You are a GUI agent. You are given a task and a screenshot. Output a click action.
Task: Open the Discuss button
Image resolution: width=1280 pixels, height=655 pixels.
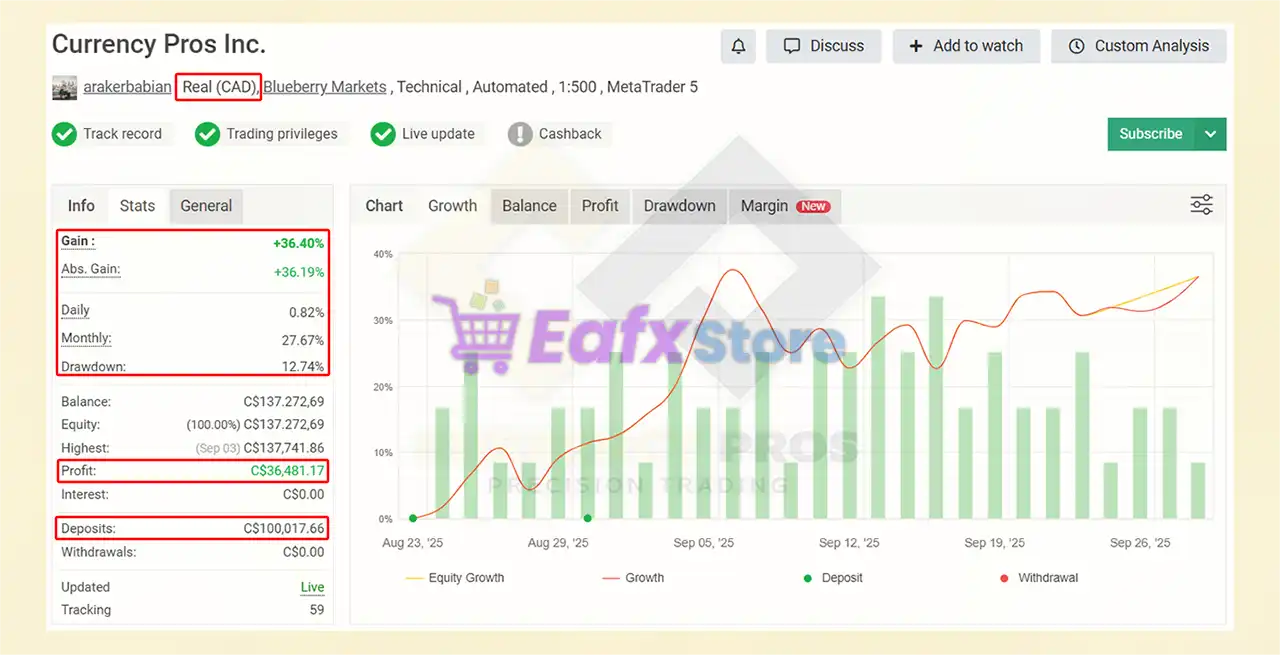[x=823, y=46]
